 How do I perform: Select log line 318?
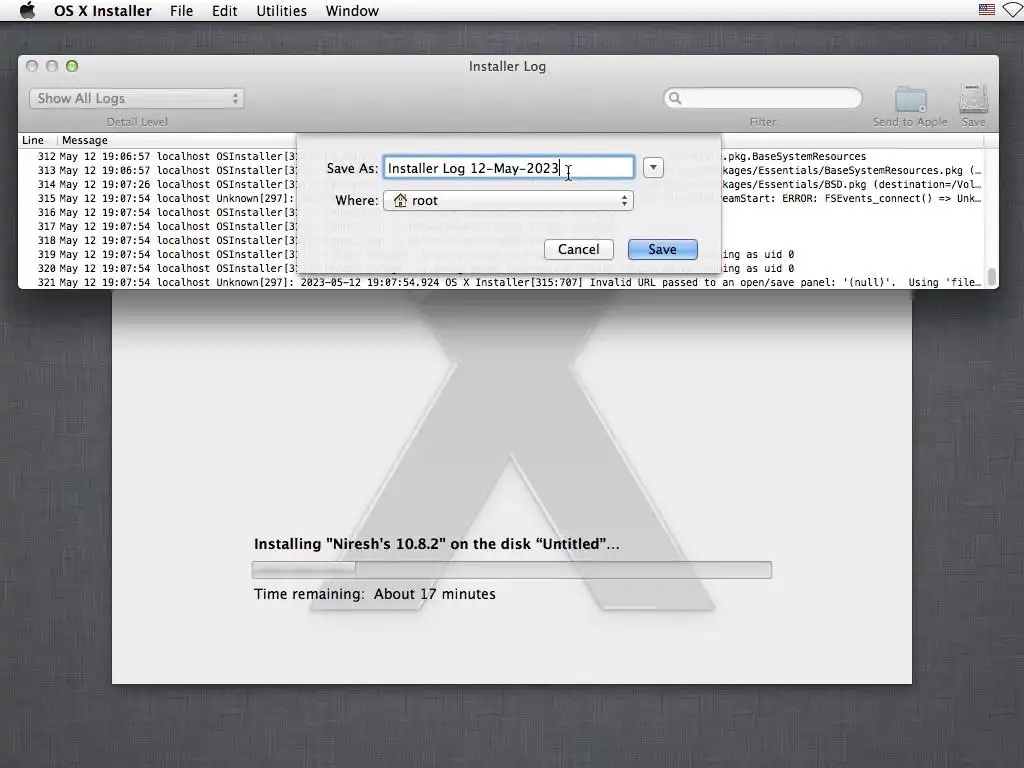(502, 240)
